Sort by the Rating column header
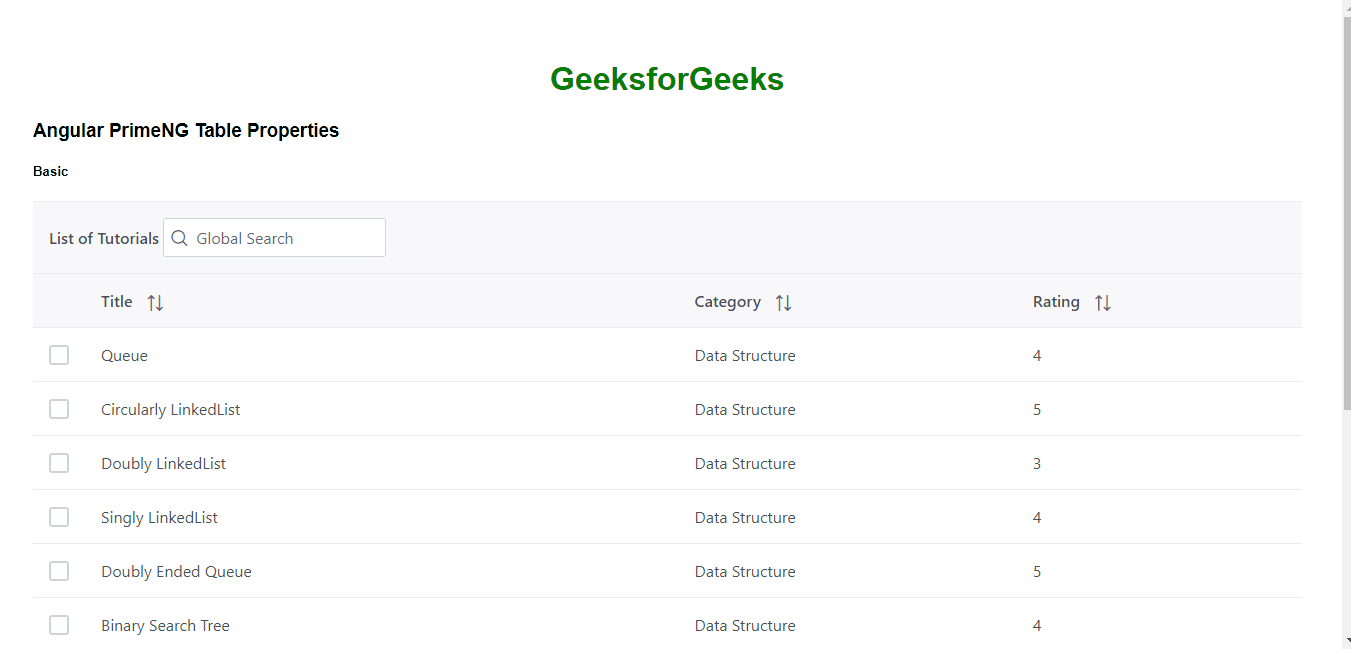Screen dimensions: 1351x649 tap(1056, 301)
